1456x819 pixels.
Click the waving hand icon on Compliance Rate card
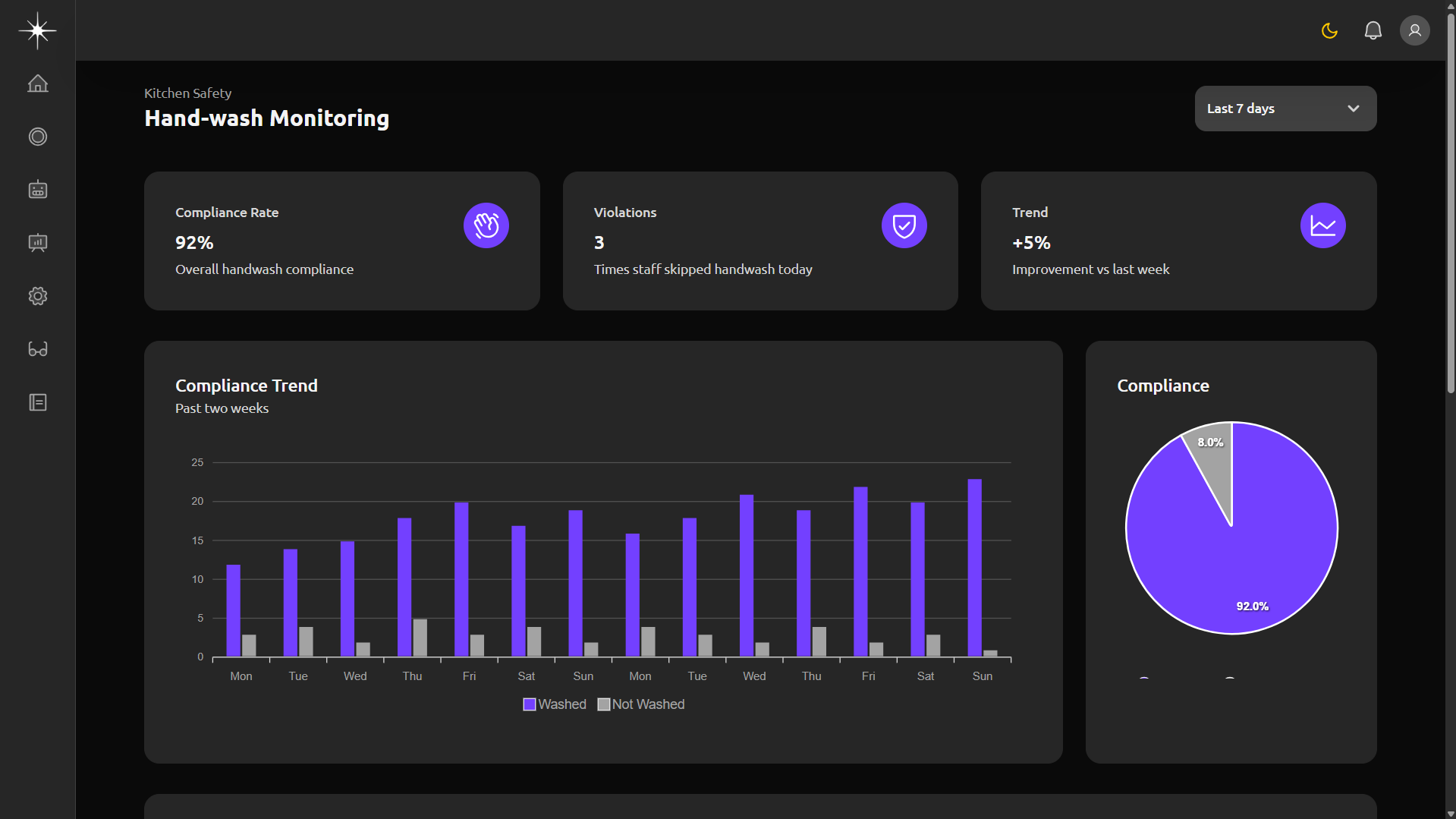[x=486, y=225]
